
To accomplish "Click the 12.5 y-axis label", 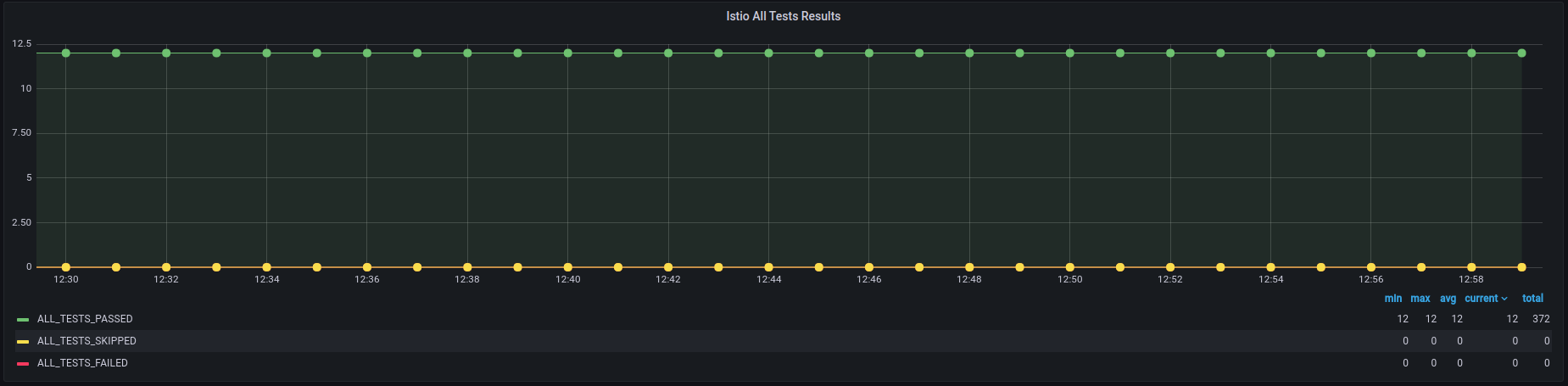I will (x=22, y=43).
